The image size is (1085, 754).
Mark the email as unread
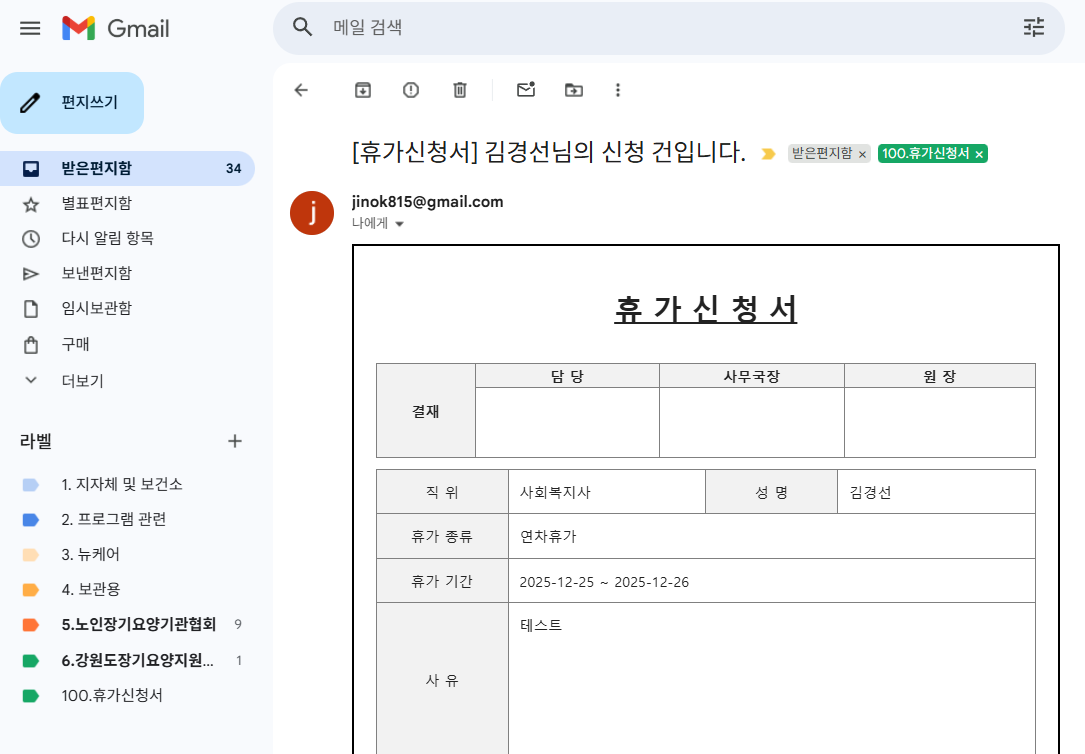click(x=526, y=90)
